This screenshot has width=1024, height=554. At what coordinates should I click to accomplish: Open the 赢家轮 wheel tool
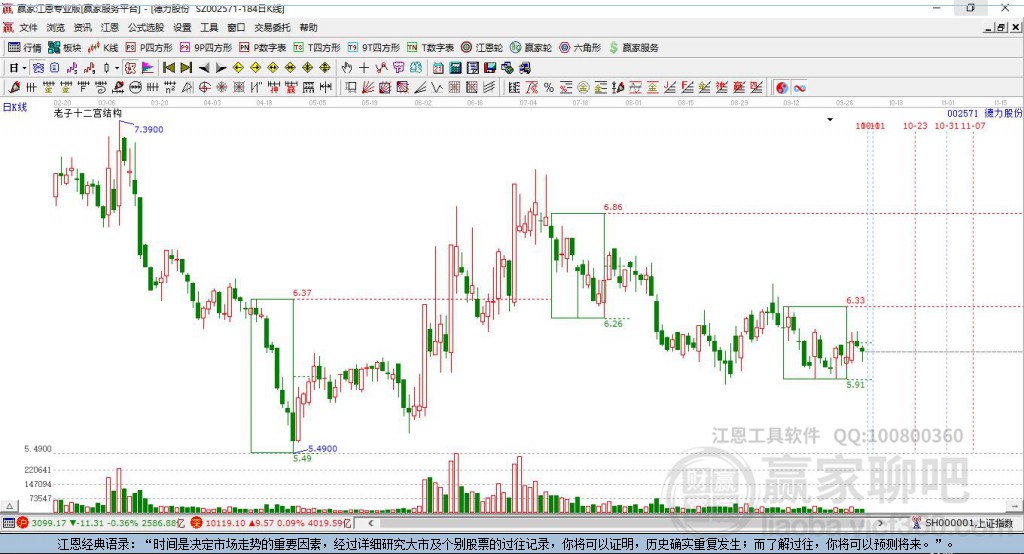point(530,48)
